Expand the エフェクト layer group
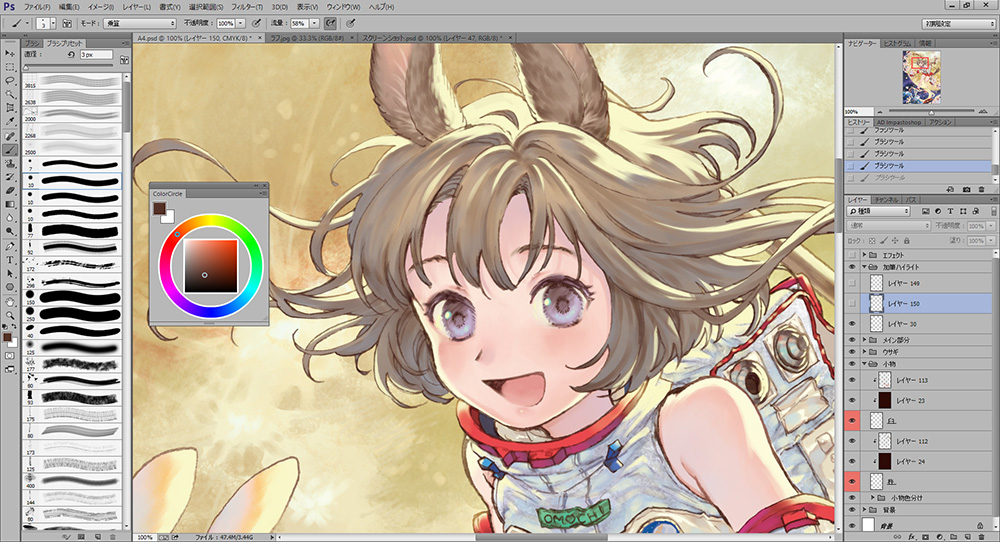1000x542 pixels. pyautogui.click(x=865, y=255)
